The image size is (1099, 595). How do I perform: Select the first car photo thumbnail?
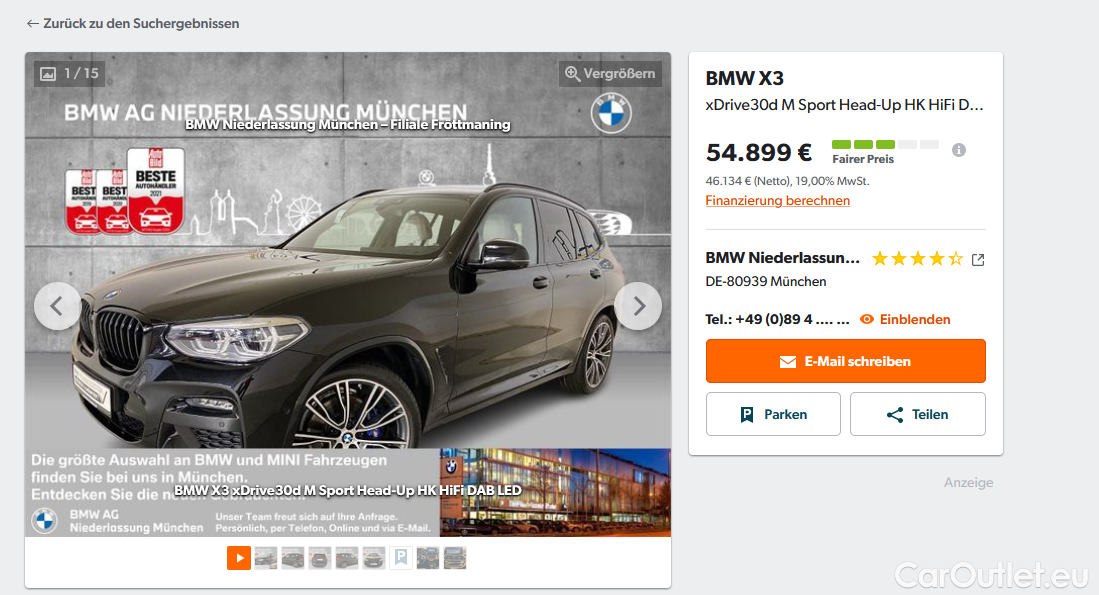tap(266, 558)
